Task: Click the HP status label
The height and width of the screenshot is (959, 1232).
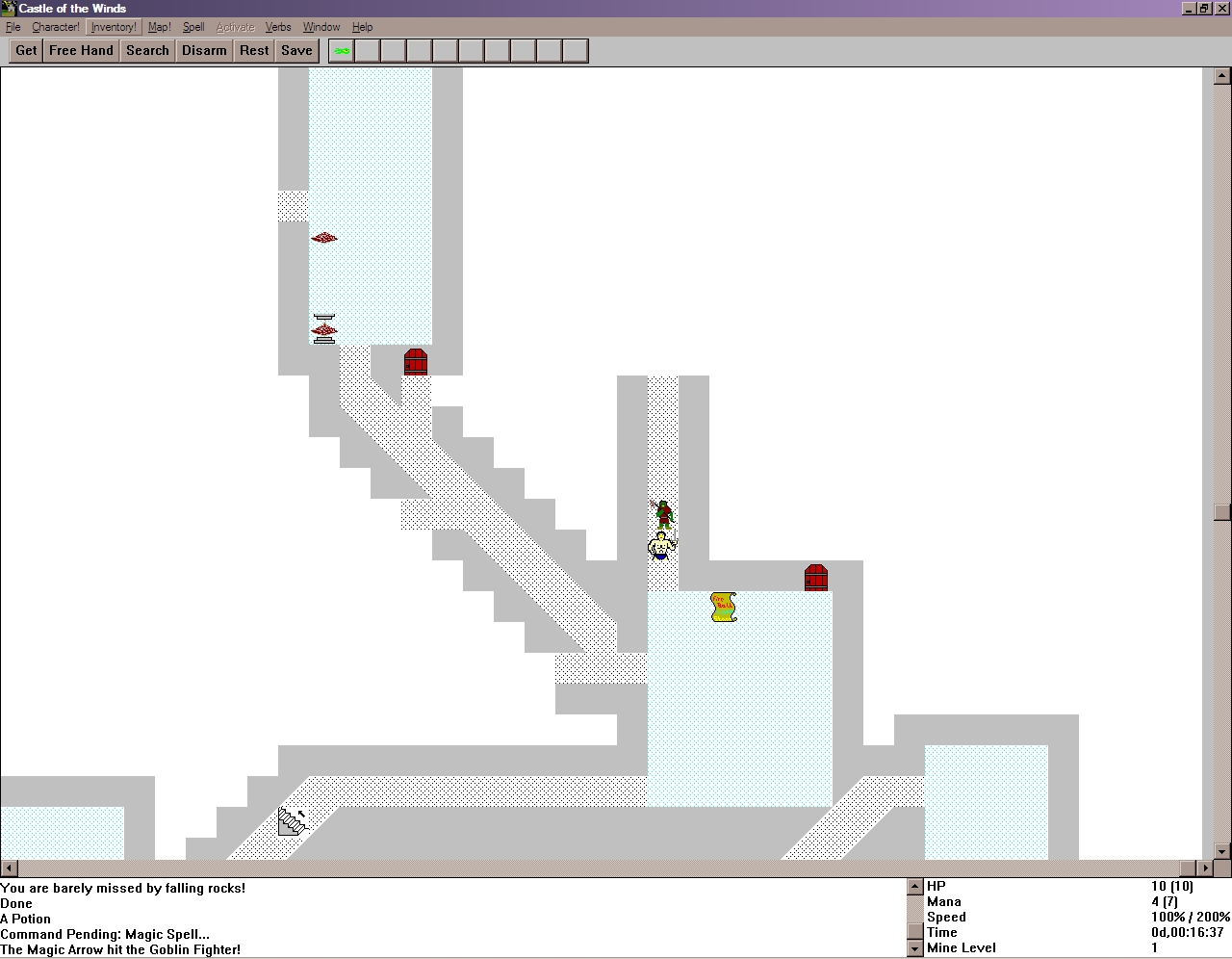Action: click(x=937, y=886)
